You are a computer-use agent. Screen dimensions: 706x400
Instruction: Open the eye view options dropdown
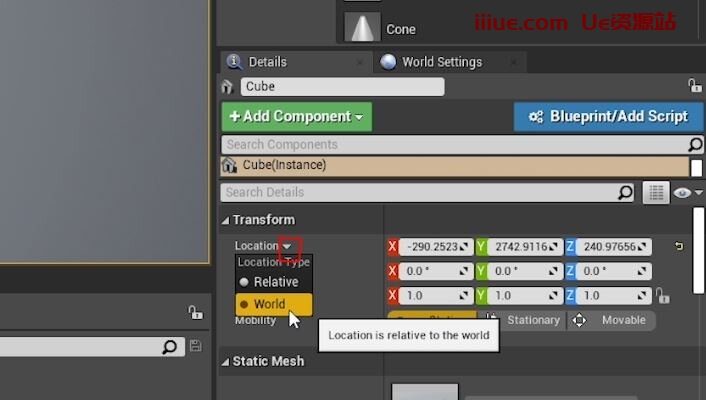688,192
